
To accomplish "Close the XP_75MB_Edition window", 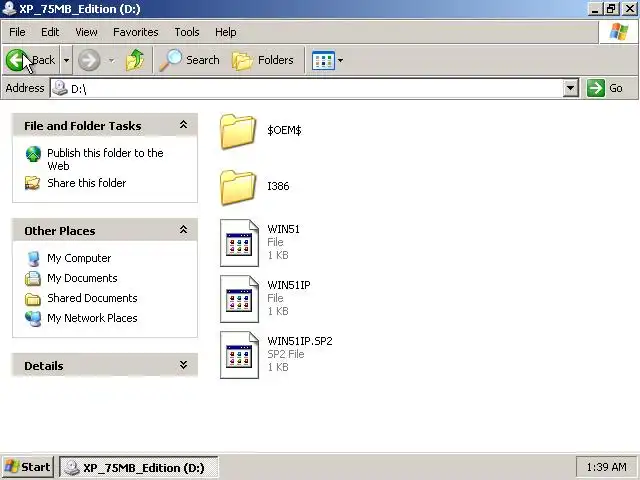I will [x=630, y=9].
